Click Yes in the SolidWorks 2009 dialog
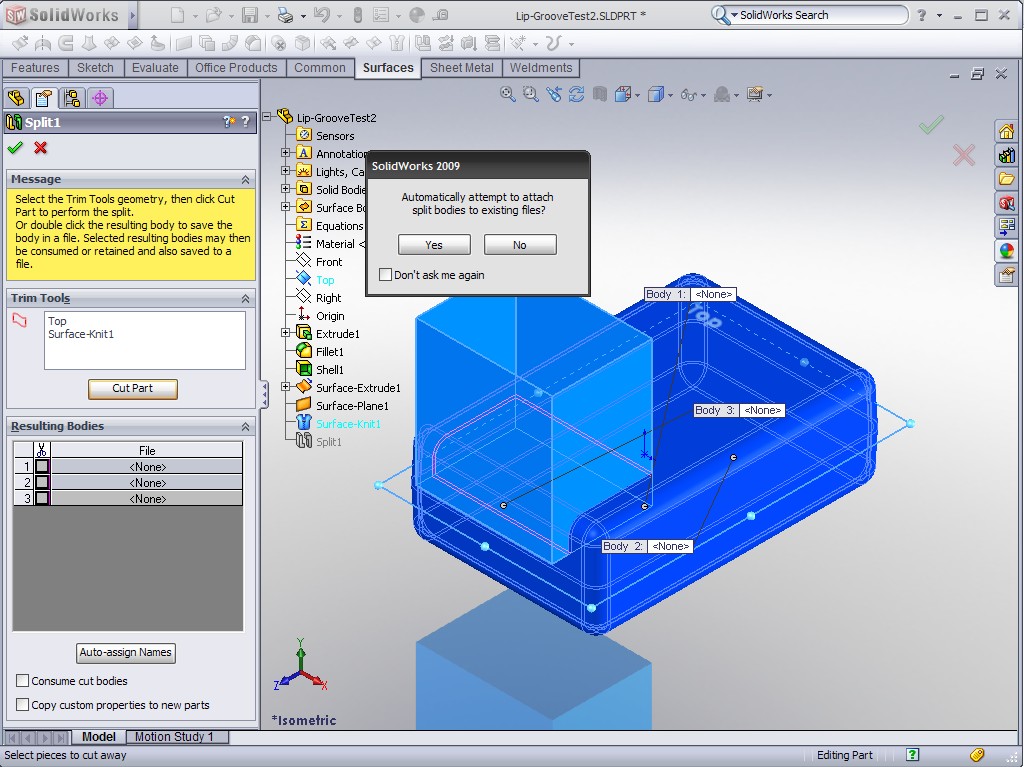 [x=434, y=245]
